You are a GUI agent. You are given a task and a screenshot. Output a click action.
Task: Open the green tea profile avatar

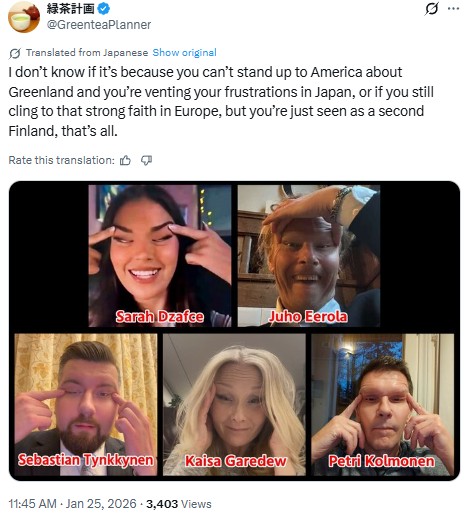(x=24, y=17)
